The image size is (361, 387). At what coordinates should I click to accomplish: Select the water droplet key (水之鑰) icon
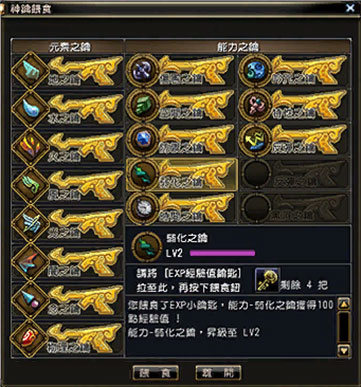(x=30, y=109)
